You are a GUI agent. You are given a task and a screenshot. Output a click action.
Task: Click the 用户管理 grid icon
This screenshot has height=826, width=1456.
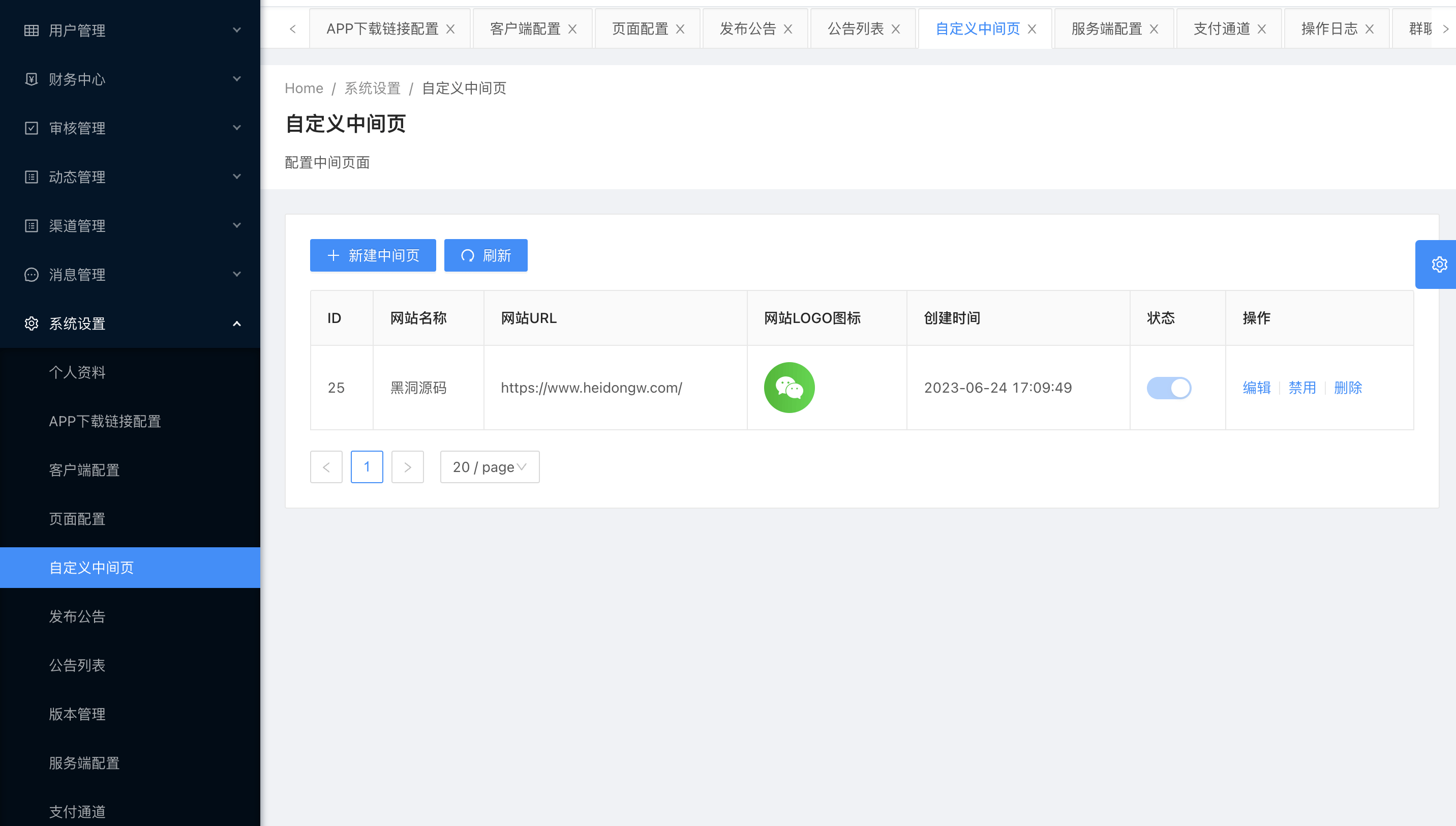31,30
